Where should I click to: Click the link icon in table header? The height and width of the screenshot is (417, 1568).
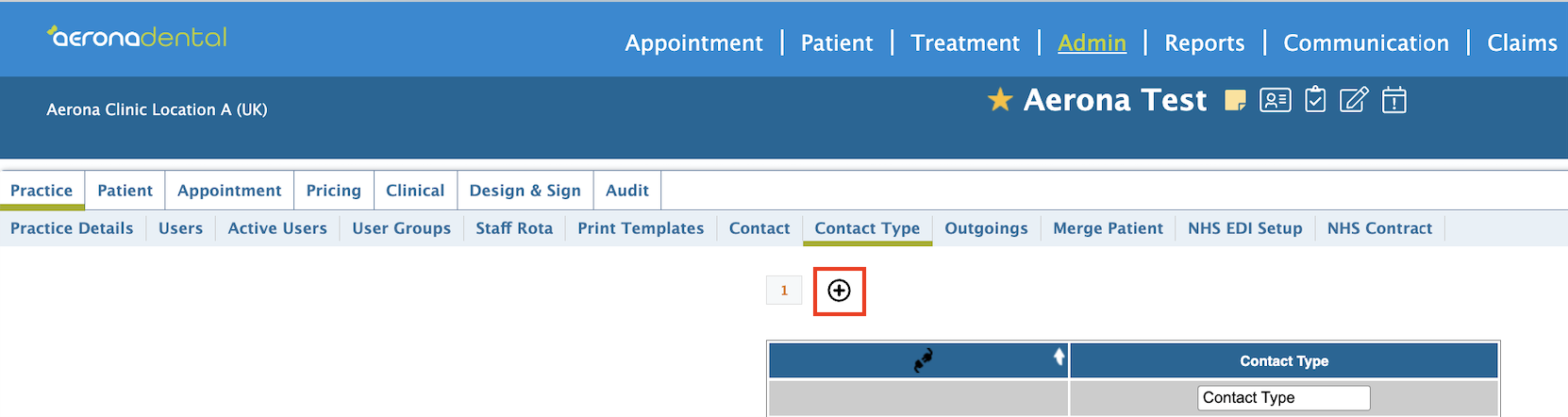click(924, 360)
